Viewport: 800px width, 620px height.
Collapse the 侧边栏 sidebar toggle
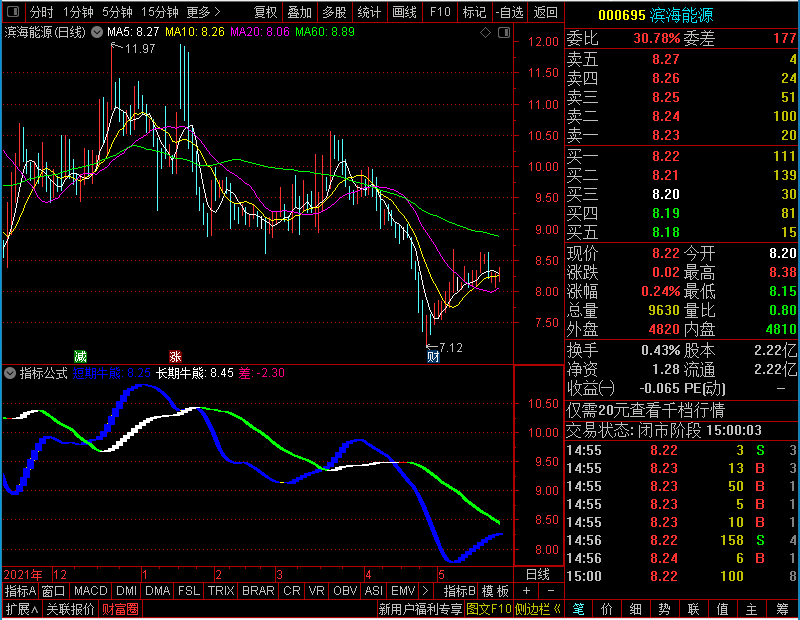coord(538,609)
